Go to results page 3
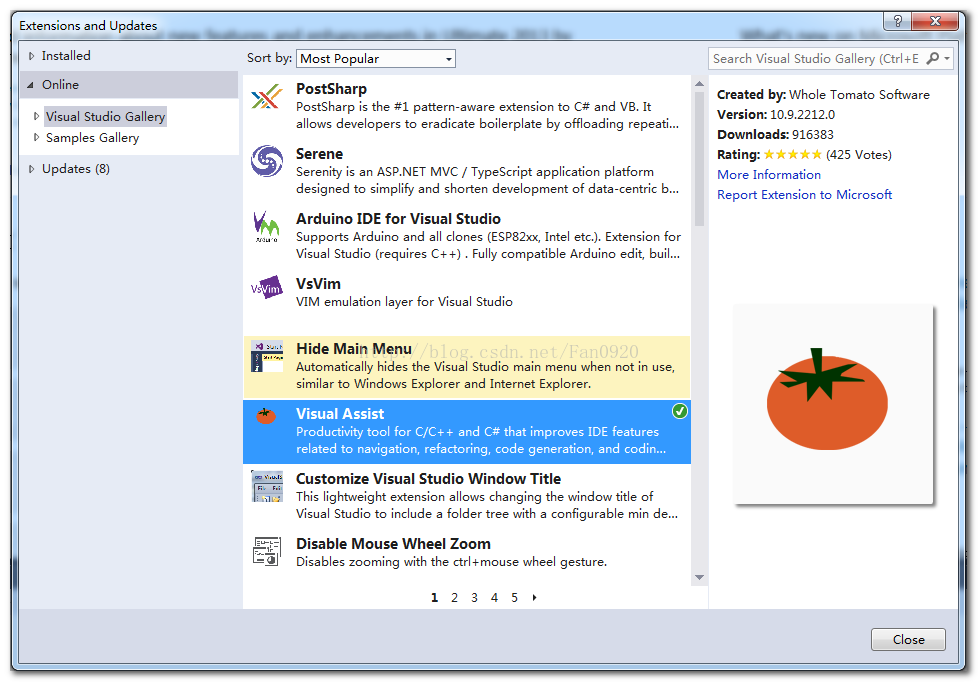978x682 pixels. (474, 598)
